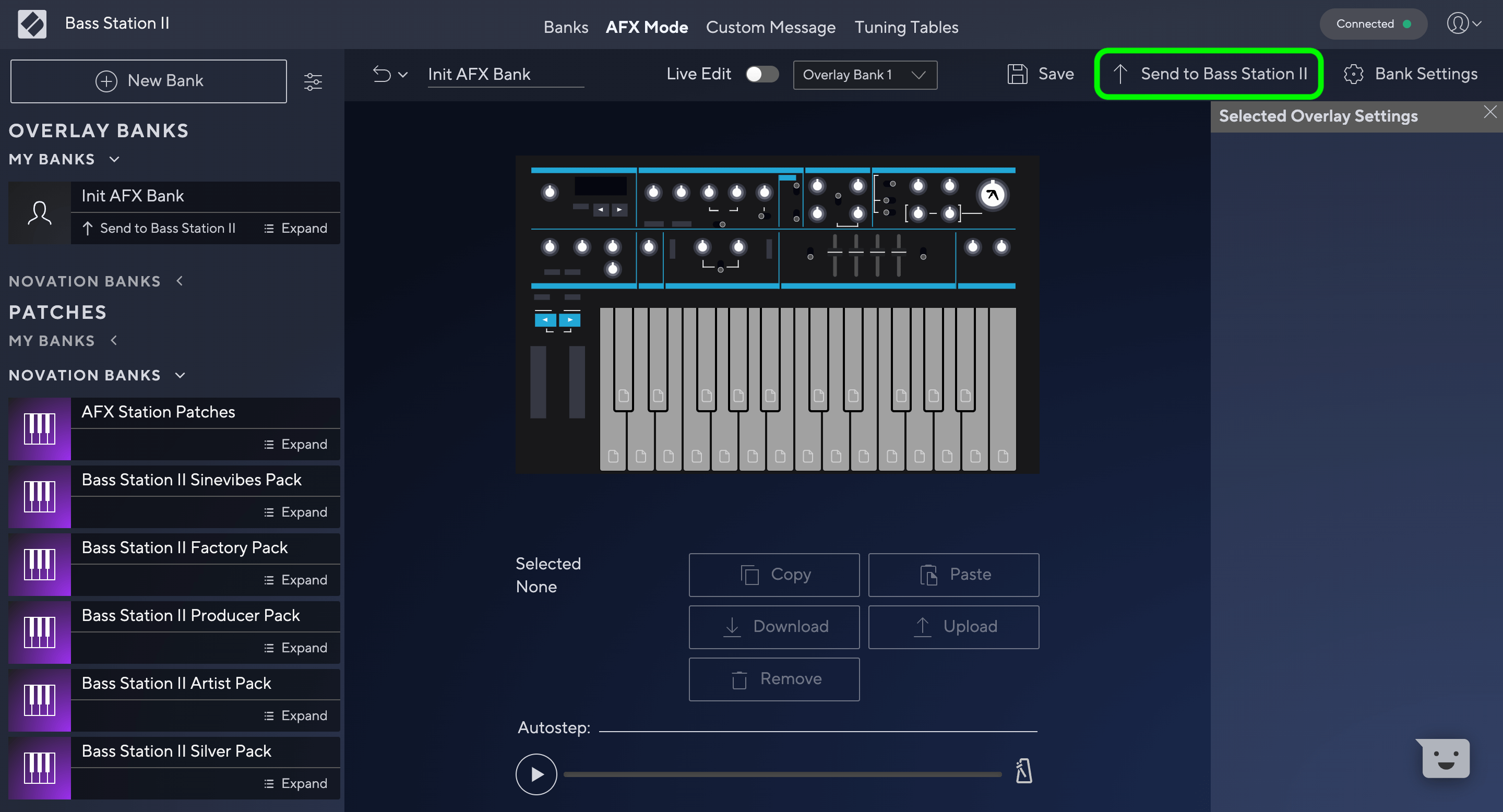Click the AFX logo knob on synth
1503x812 pixels.
pyautogui.click(x=992, y=195)
